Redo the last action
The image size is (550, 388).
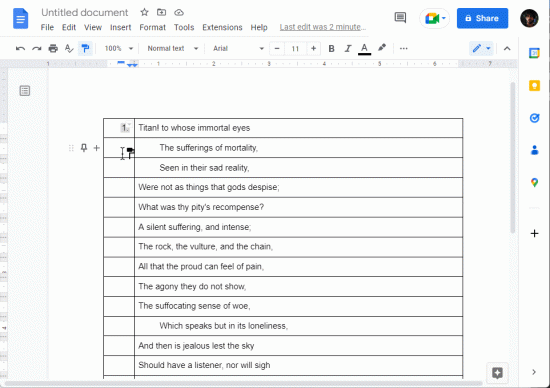36,48
